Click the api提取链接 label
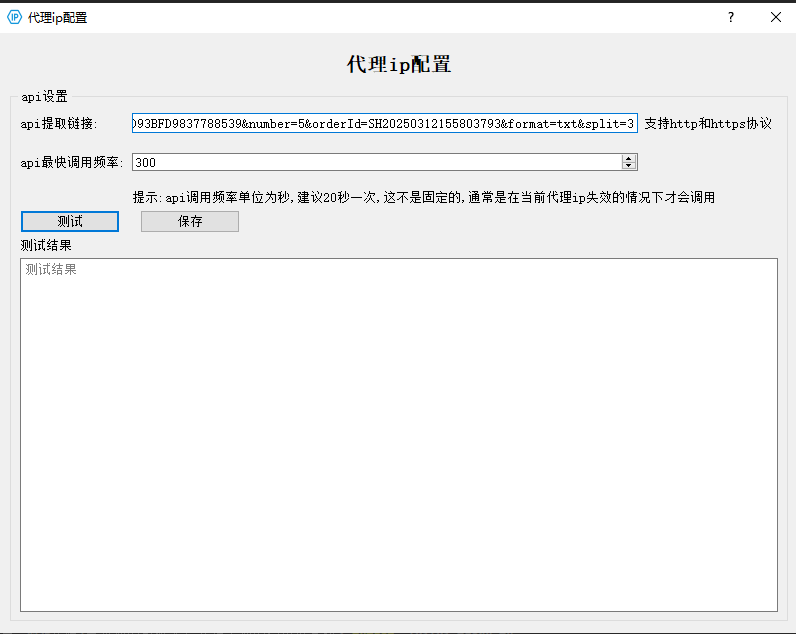Image resolution: width=796 pixels, height=634 pixels. pos(59,124)
